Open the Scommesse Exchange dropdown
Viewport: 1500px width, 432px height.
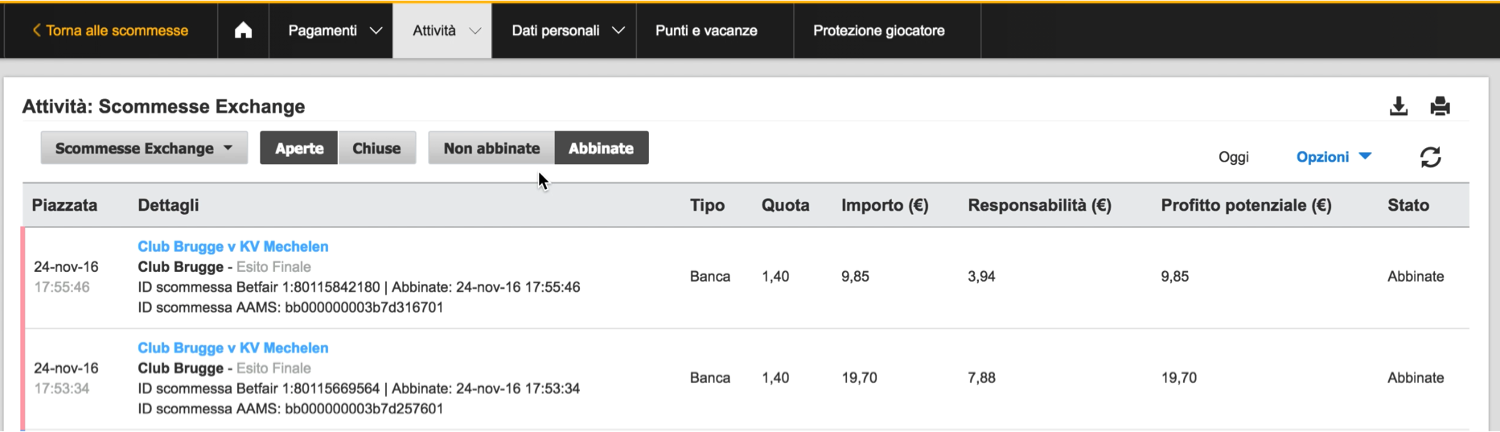pos(144,148)
